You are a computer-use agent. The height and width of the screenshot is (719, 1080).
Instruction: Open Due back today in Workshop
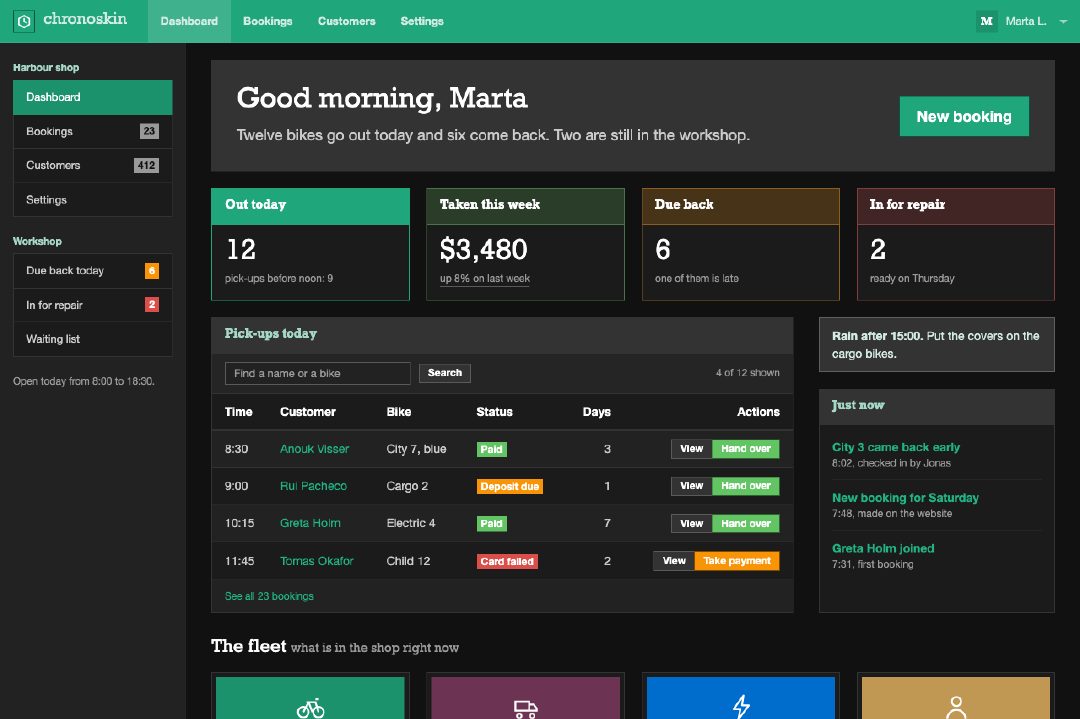tap(92, 271)
